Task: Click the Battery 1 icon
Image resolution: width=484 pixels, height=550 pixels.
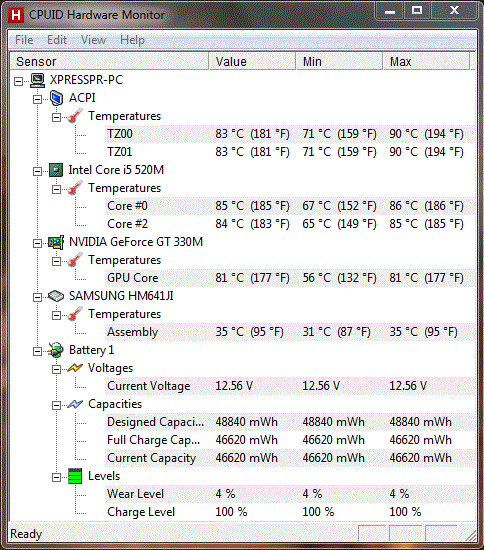Action: pyautogui.click(x=56, y=350)
